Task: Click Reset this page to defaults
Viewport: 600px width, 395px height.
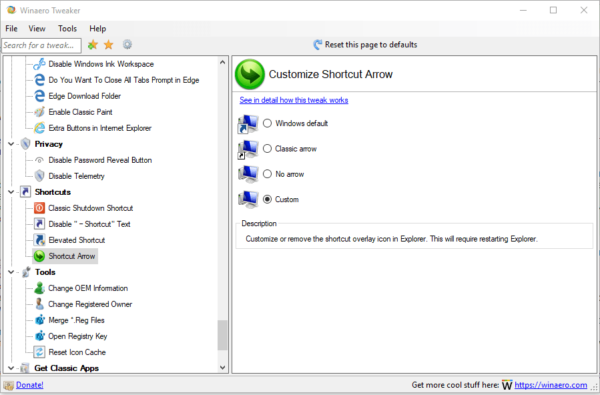Action: 365,45
